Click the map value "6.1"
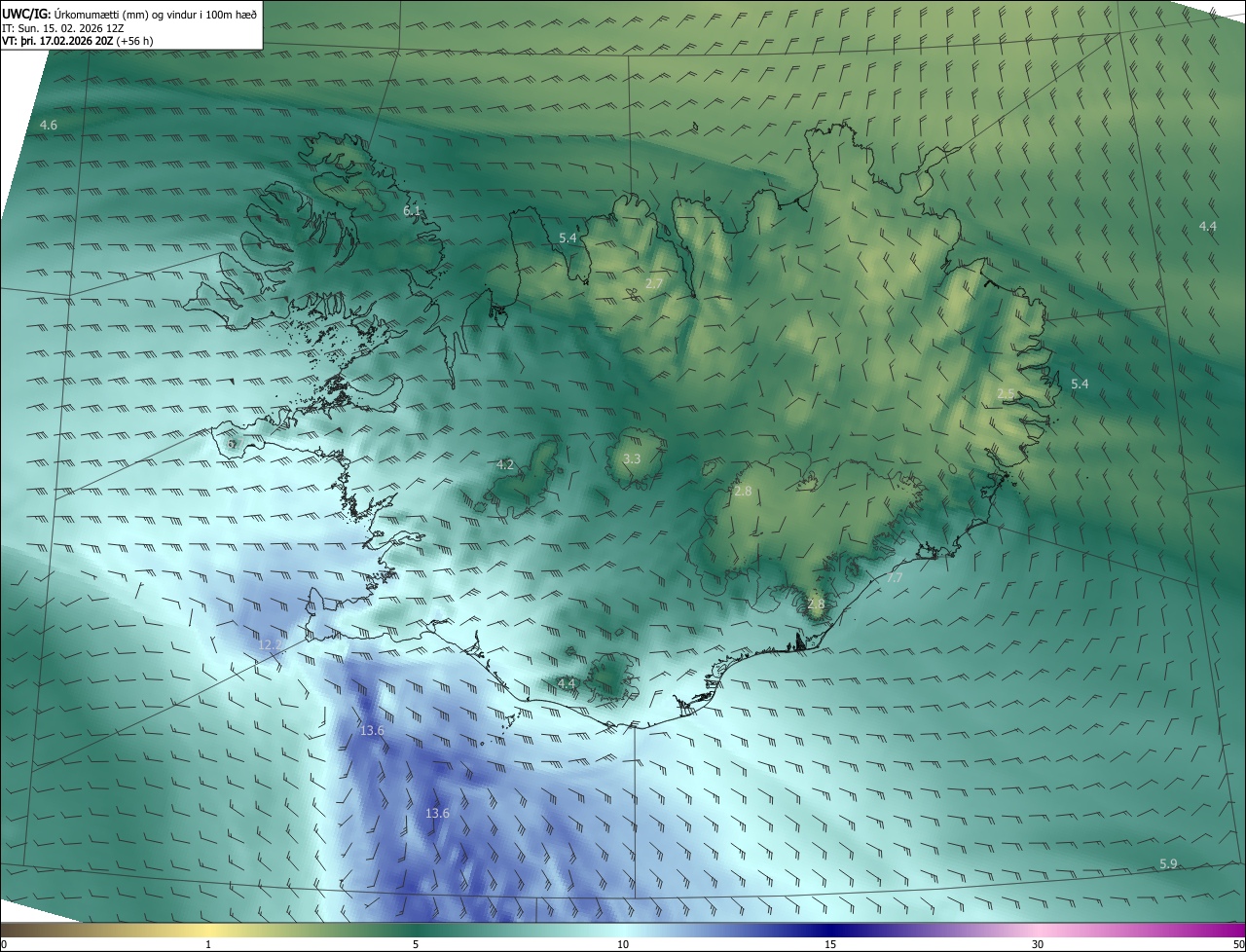Viewport: 1246px width, 952px height. tap(412, 210)
